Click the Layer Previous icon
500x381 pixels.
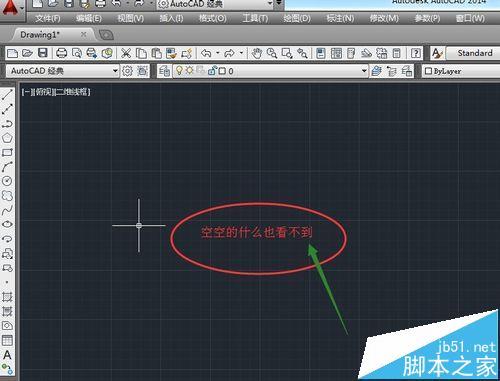click(392, 71)
